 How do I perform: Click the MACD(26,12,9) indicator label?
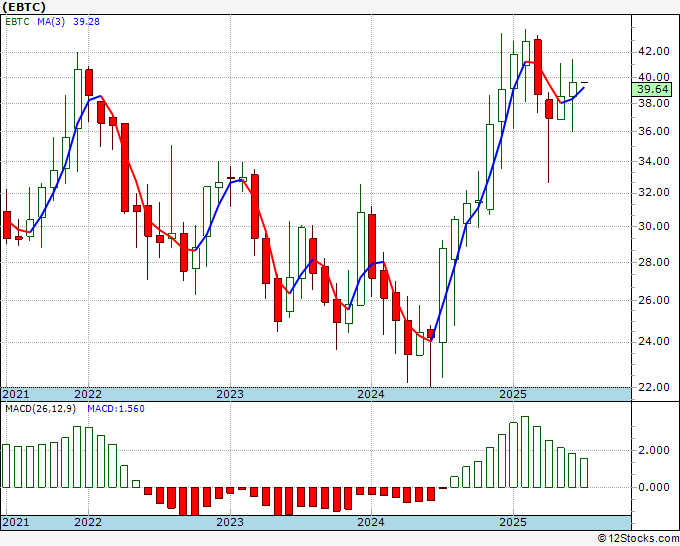[x=41, y=409]
